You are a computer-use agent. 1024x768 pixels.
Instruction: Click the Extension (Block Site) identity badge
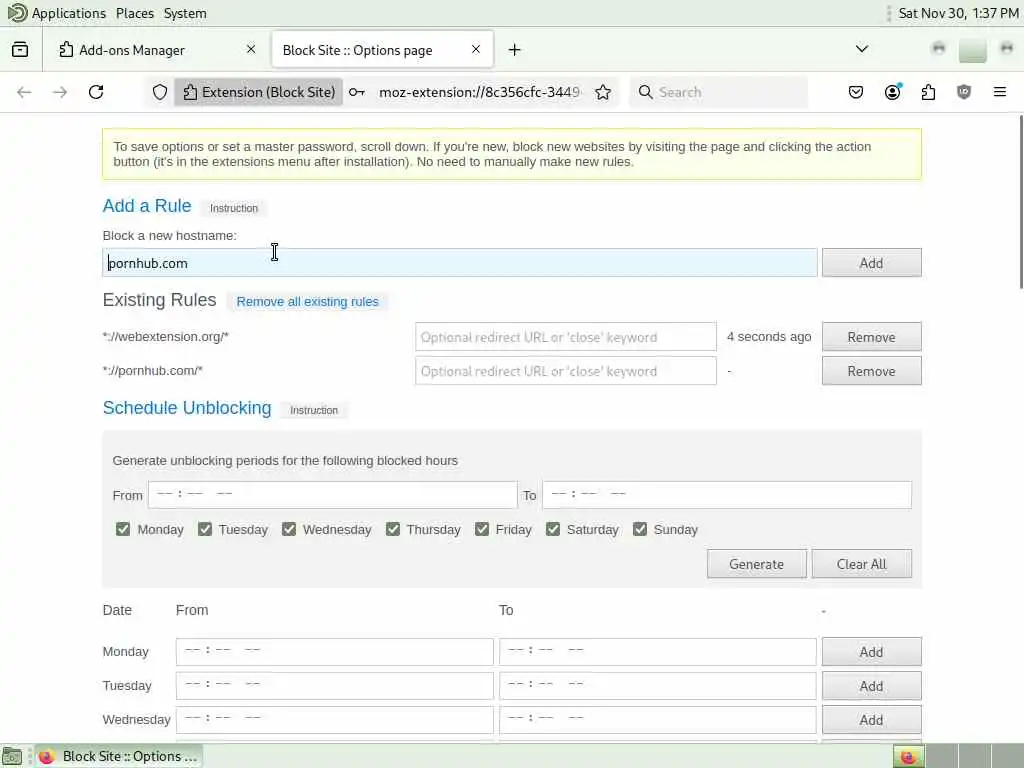(x=259, y=92)
